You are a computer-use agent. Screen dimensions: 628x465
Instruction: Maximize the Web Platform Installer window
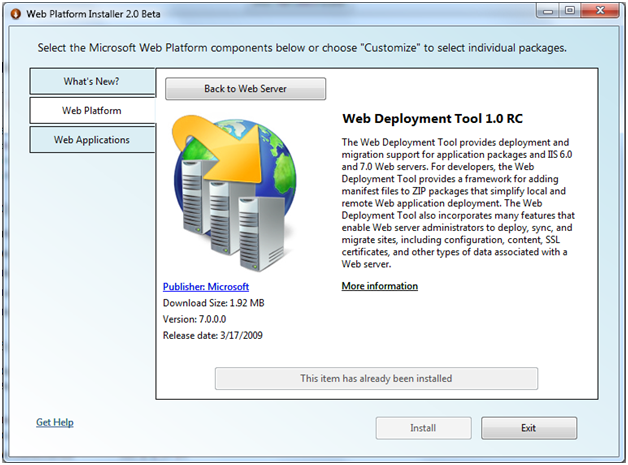570,11
